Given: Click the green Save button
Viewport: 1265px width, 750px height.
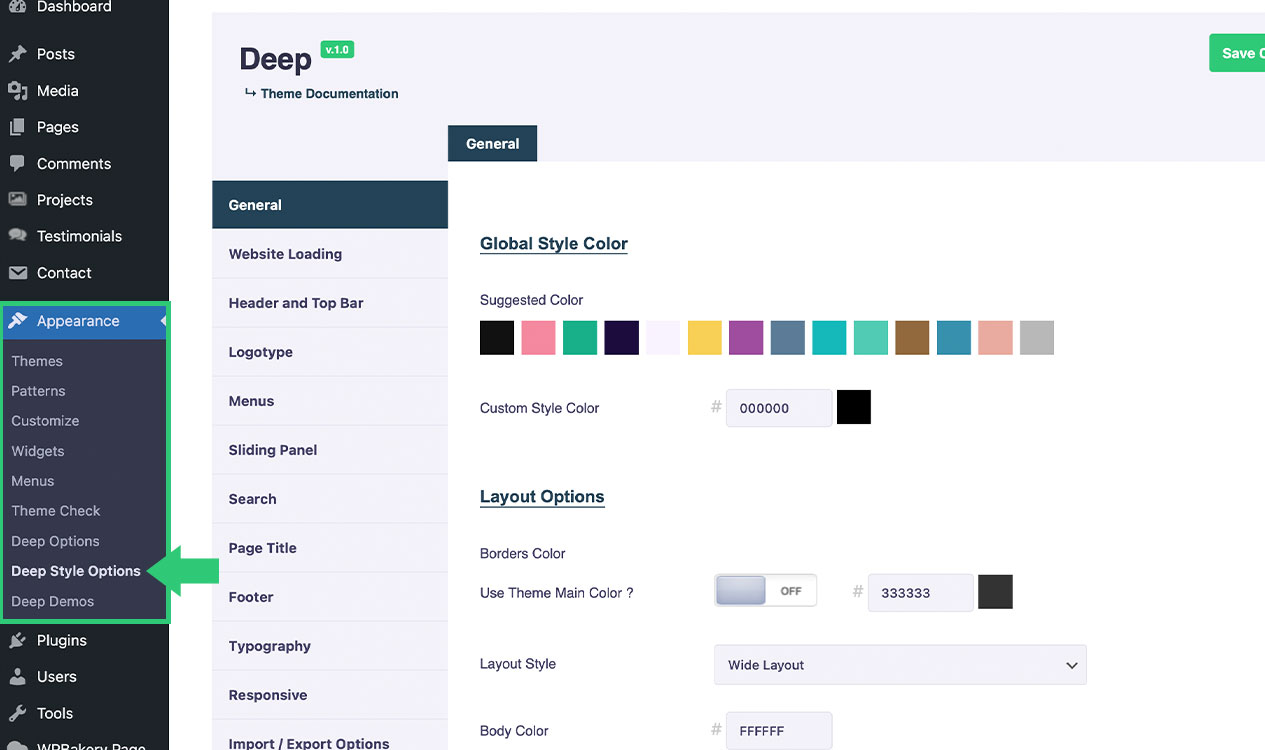Looking at the screenshot, I should coord(1237,54).
